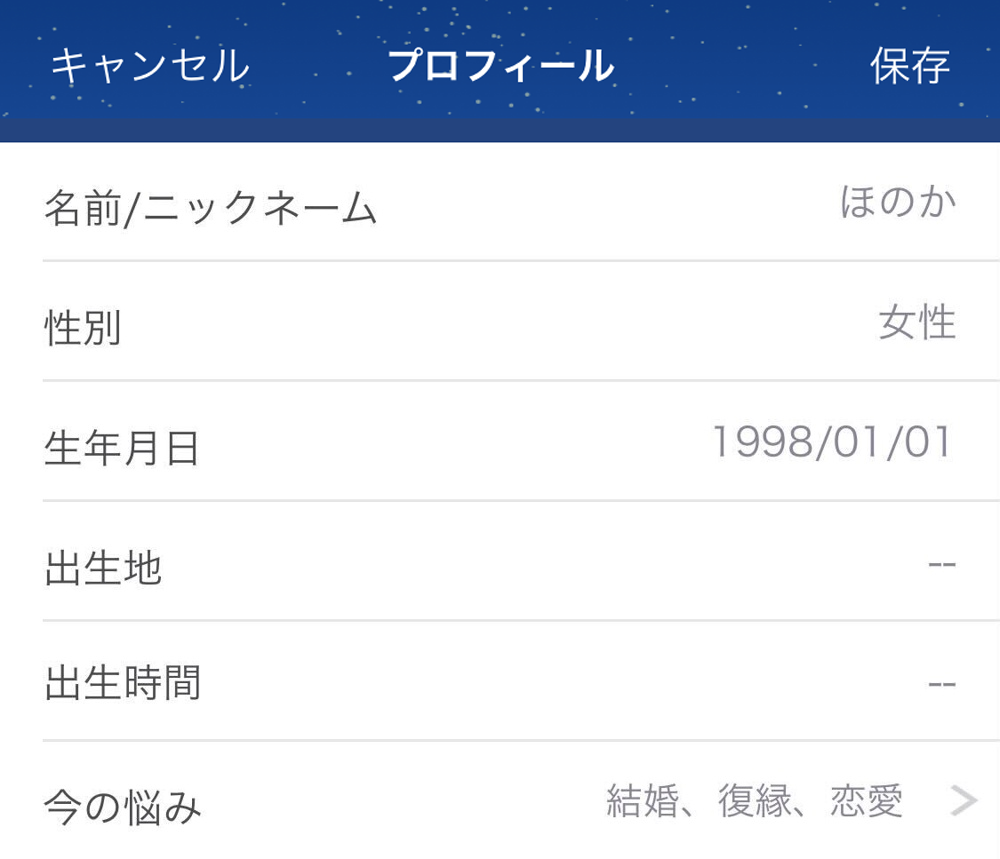Tap the 性別 row label
The image size is (1000, 859).
(83, 328)
